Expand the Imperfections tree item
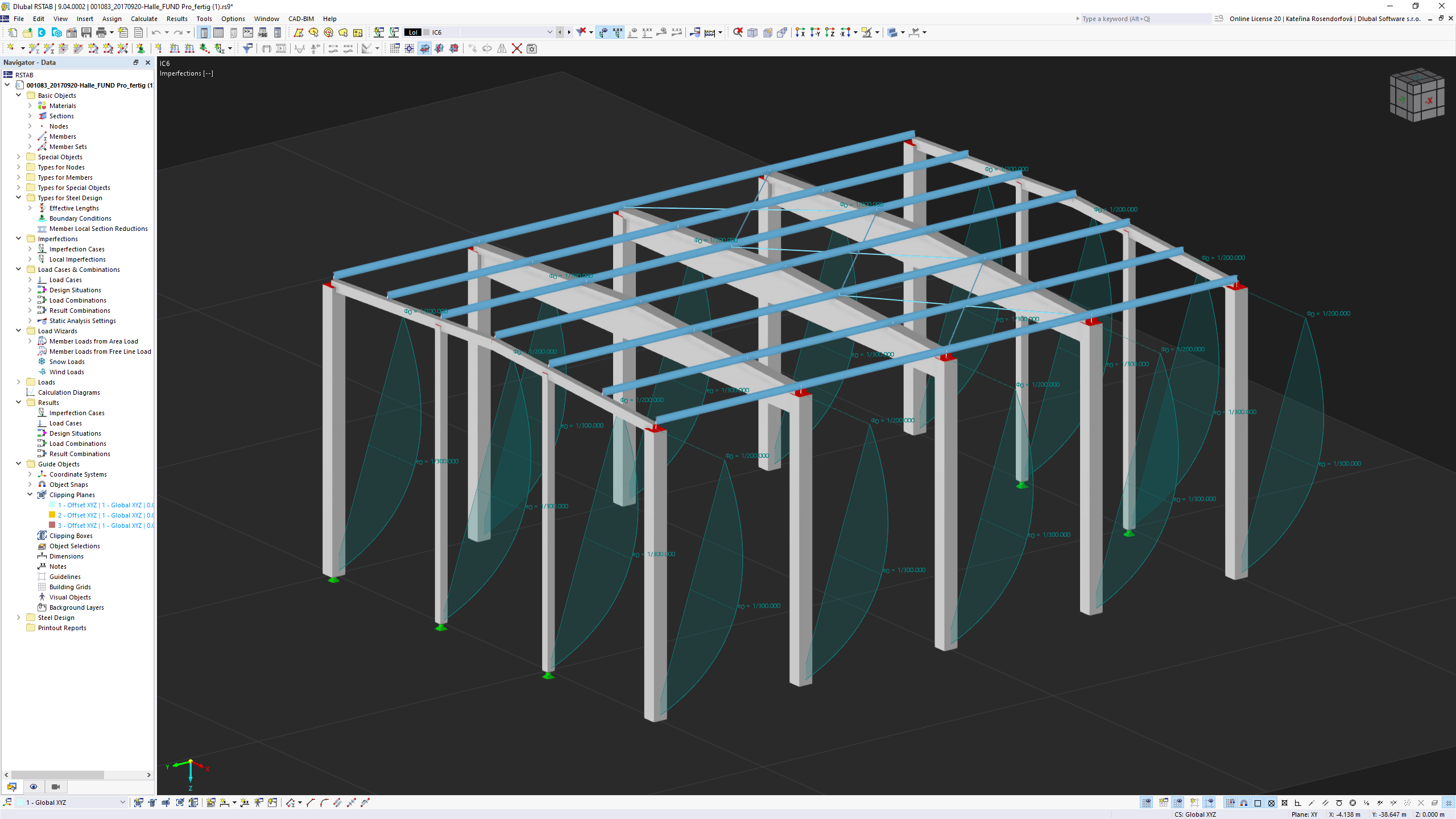The height and width of the screenshot is (819, 1456). [19, 239]
